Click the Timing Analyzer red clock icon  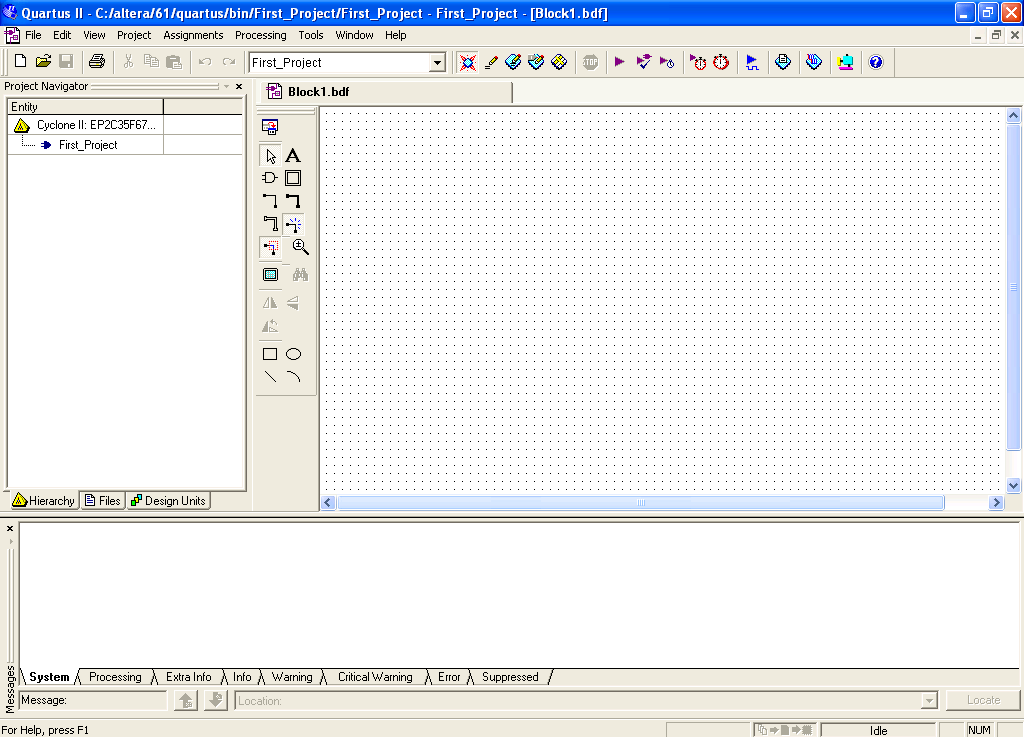(721, 62)
